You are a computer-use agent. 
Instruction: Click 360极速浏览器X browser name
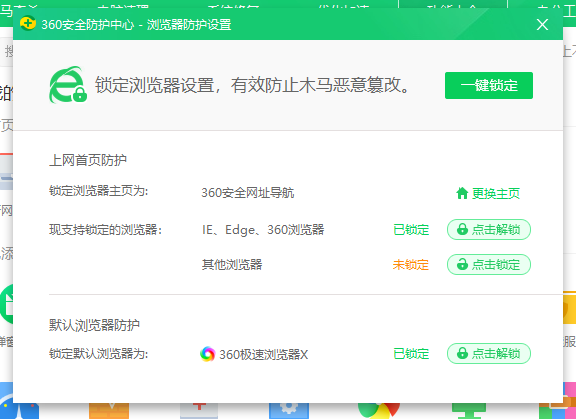(x=263, y=354)
